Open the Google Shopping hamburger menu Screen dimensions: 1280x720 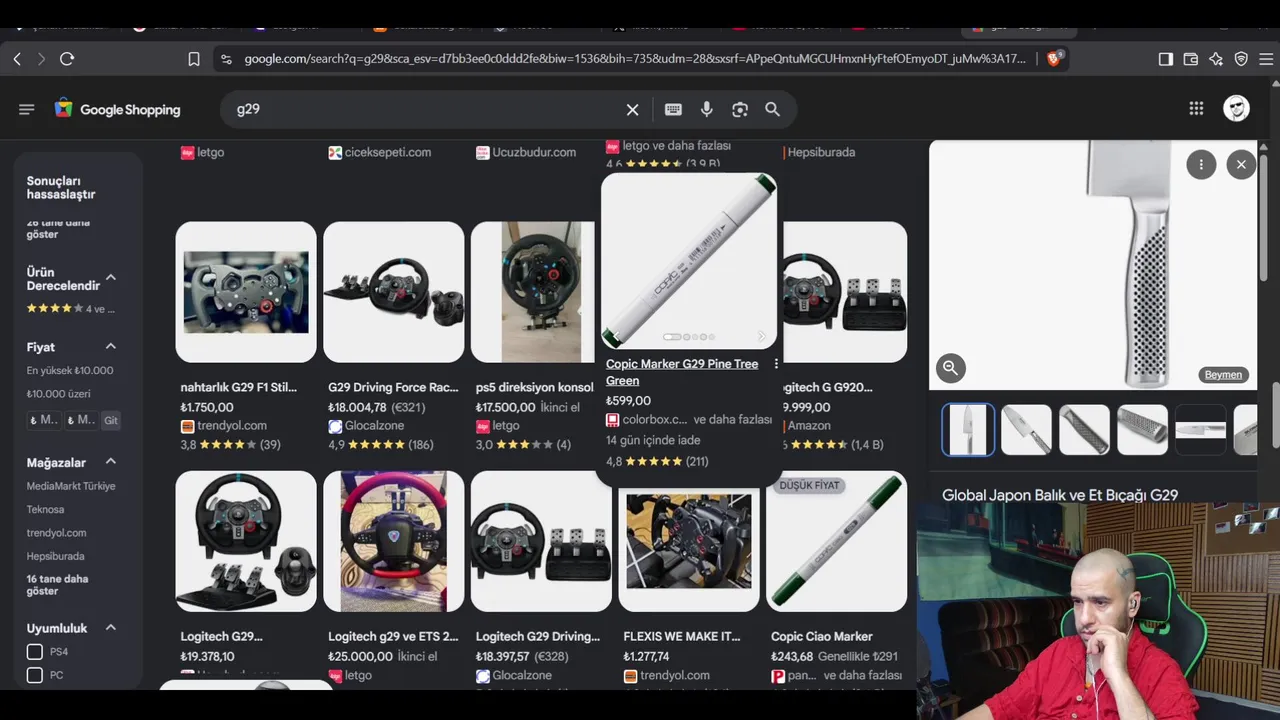point(27,109)
